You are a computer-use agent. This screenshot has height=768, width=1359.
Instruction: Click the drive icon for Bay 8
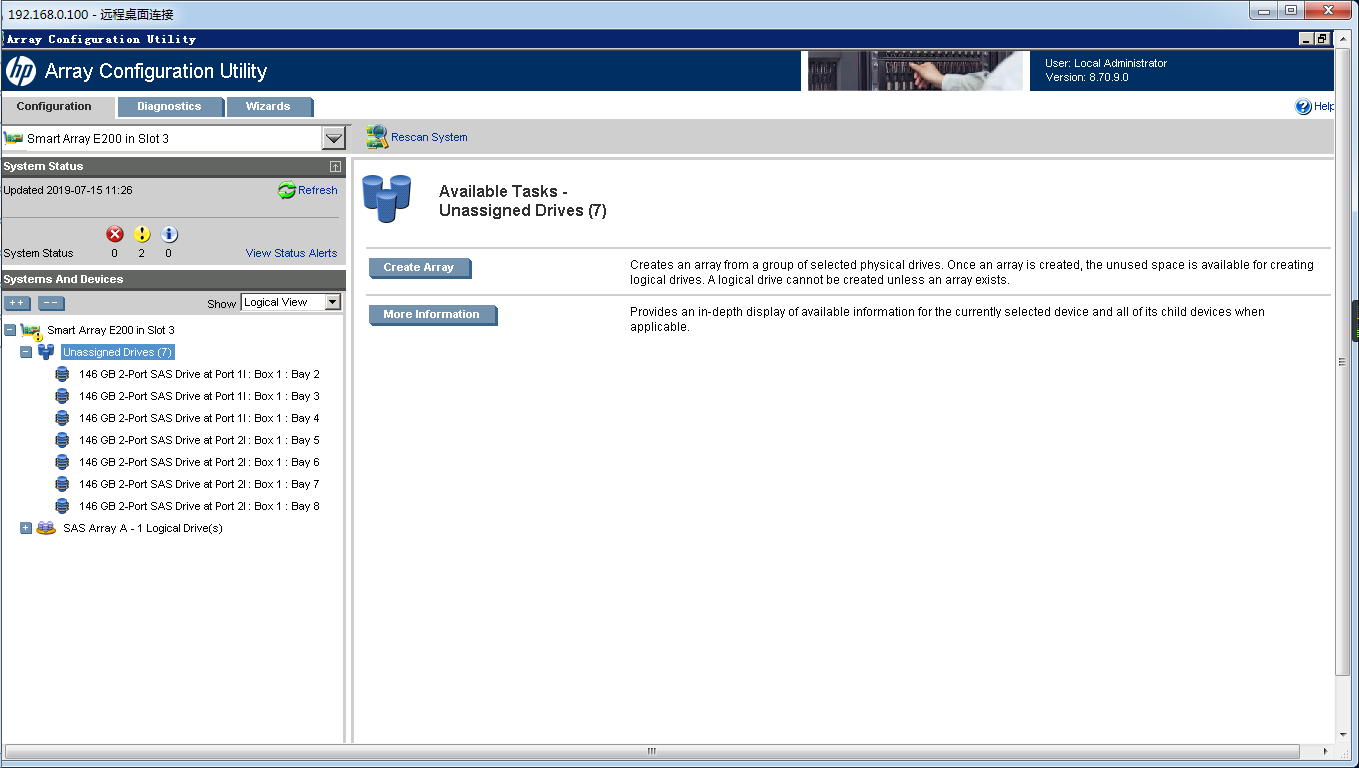point(62,506)
